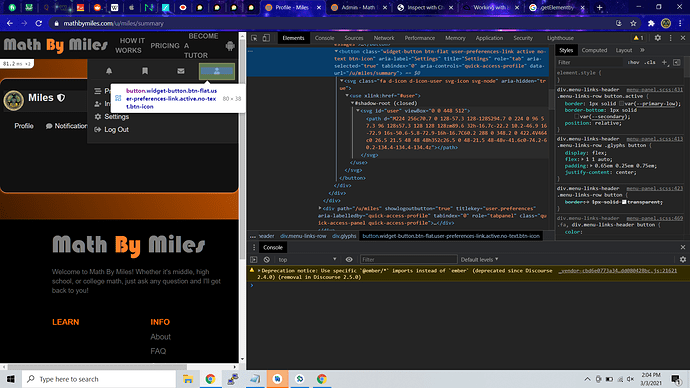Add new style rule with the plus icon
This screenshot has width=690, height=388.
click(x=664, y=62)
